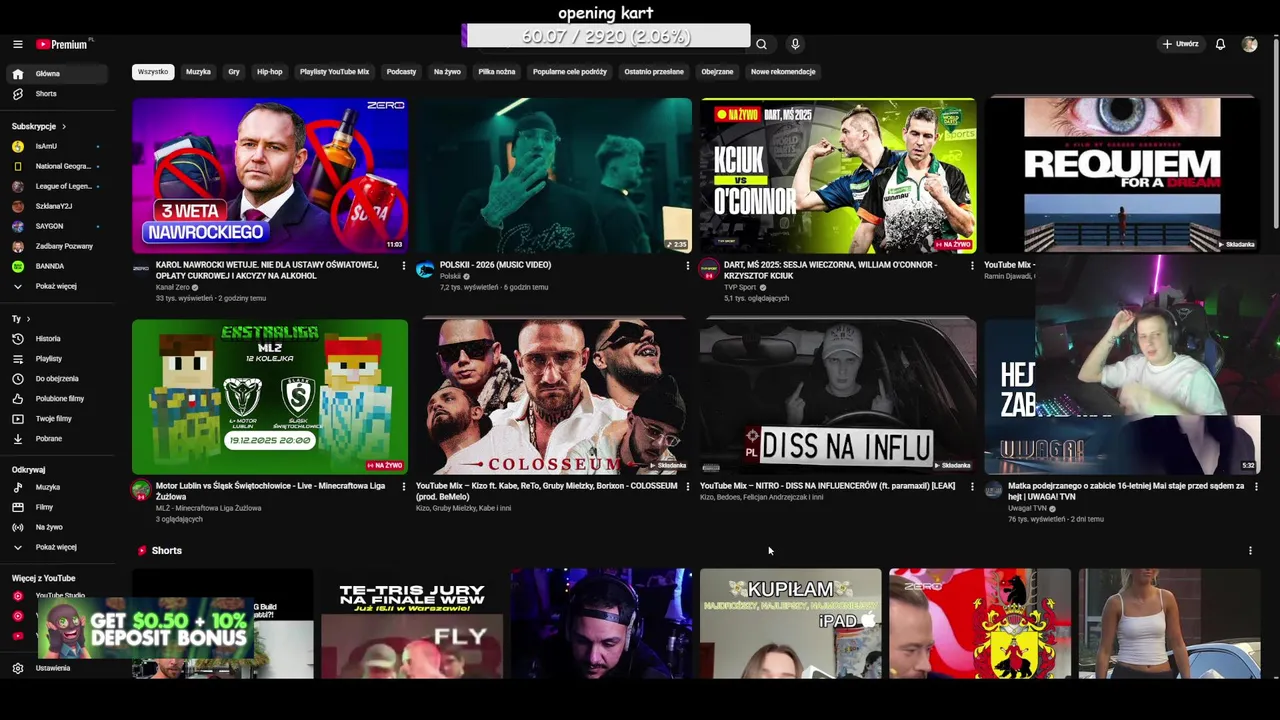1280x720 pixels.
Task: Open Kciuk vs O'Connor darts thumbnail
Action: tap(838, 175)
